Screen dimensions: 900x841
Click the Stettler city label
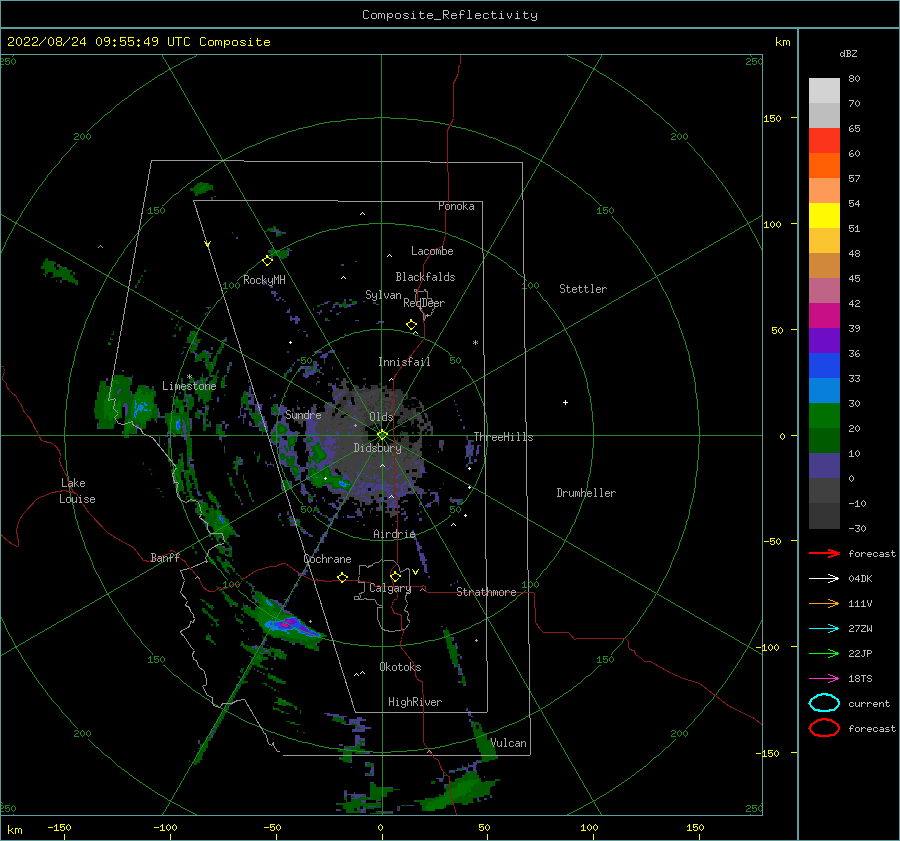click(583, 289)
